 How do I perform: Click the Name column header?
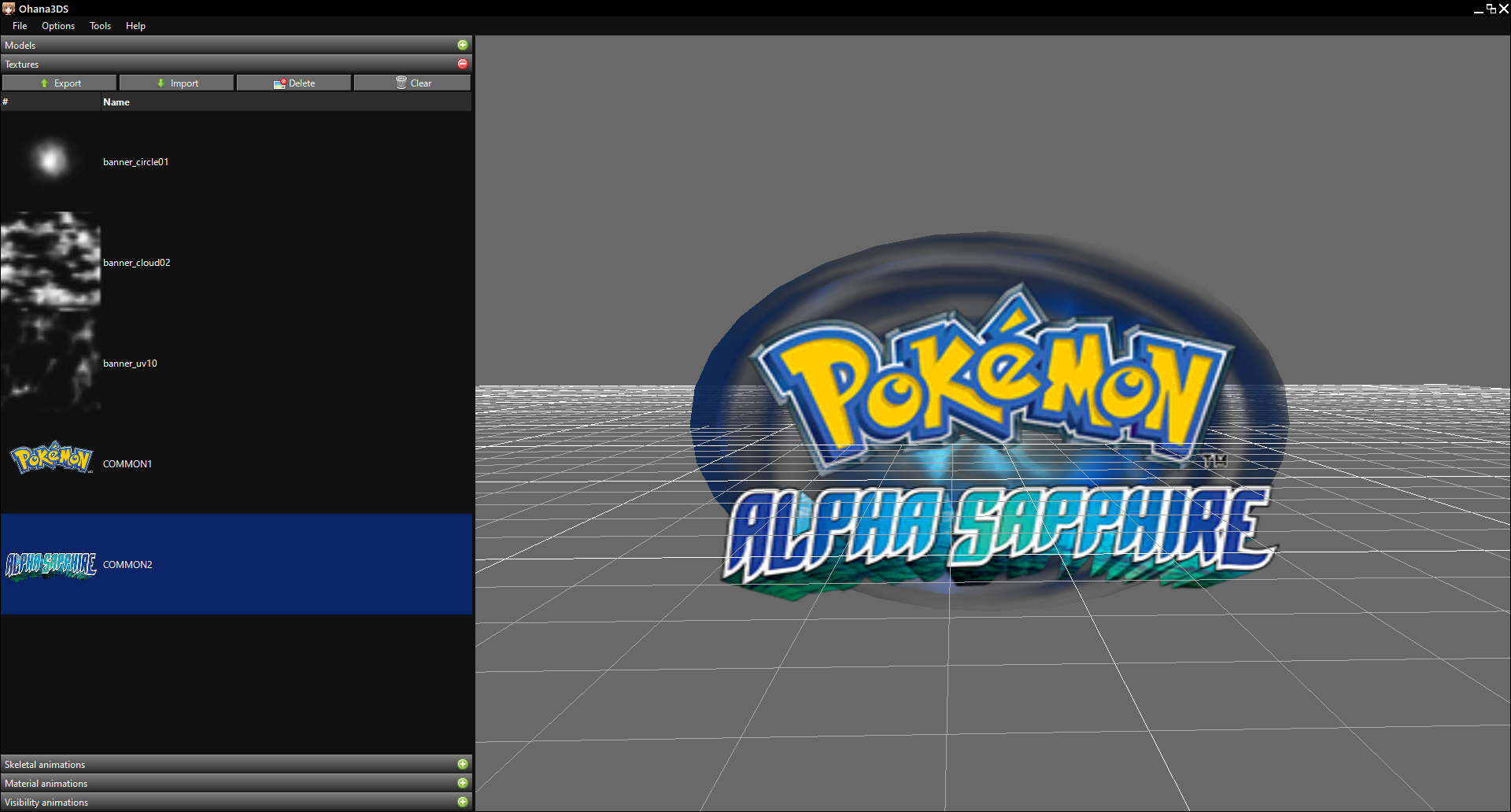116,102
